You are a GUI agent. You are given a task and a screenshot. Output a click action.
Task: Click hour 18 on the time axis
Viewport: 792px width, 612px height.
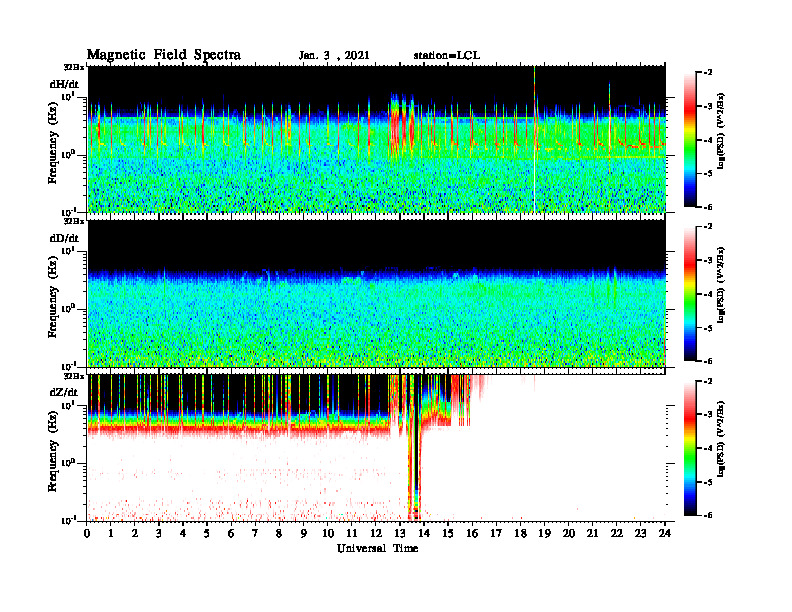point(520,533)
